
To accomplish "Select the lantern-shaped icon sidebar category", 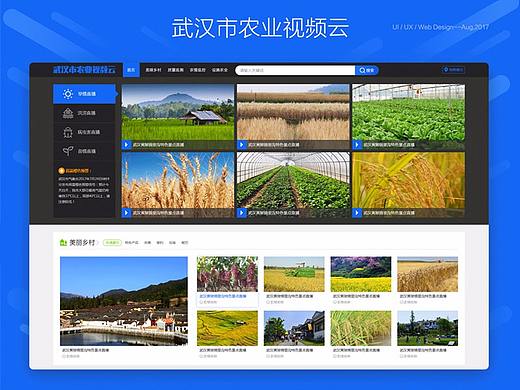I will point(68,132).
